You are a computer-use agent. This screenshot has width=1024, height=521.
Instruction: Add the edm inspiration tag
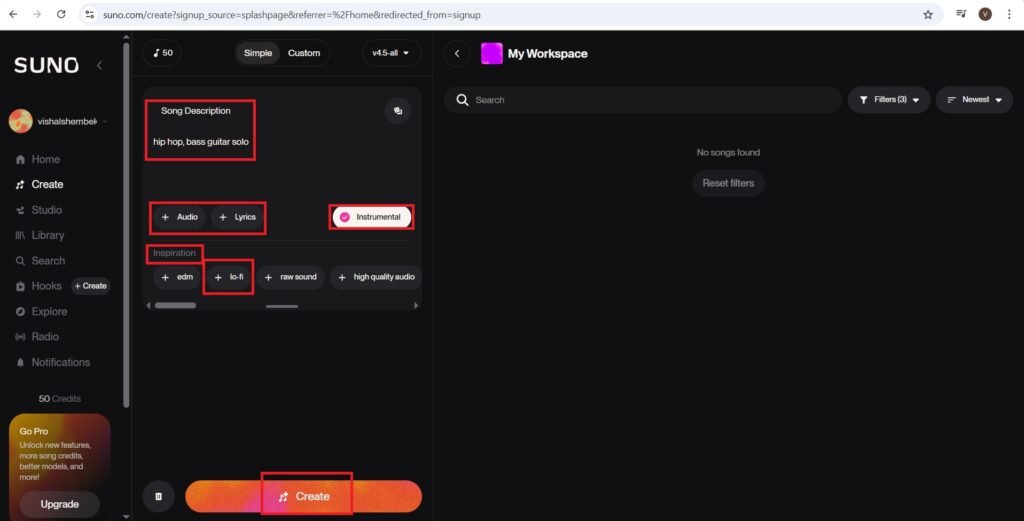[177, 277]
